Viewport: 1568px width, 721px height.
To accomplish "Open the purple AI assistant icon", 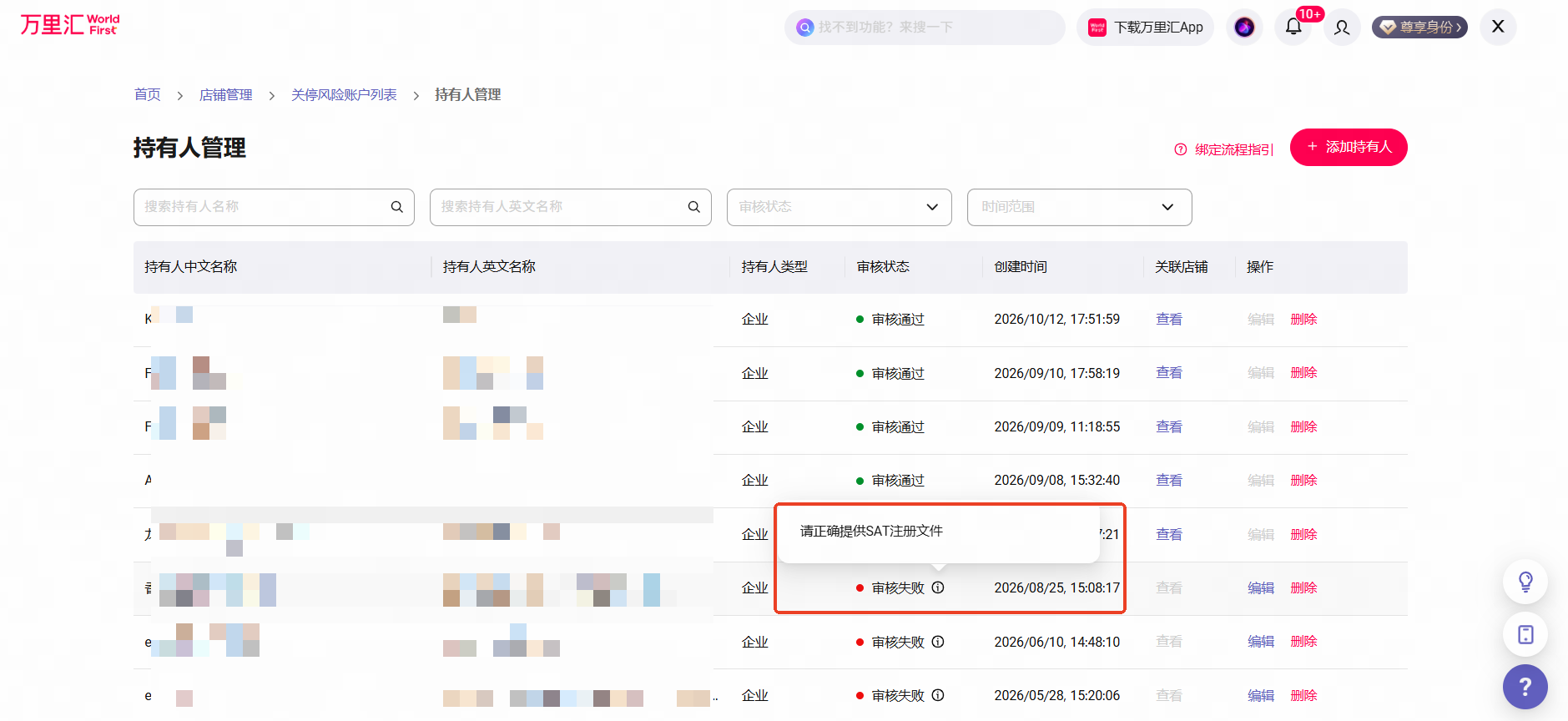I will coord(1244,28).
